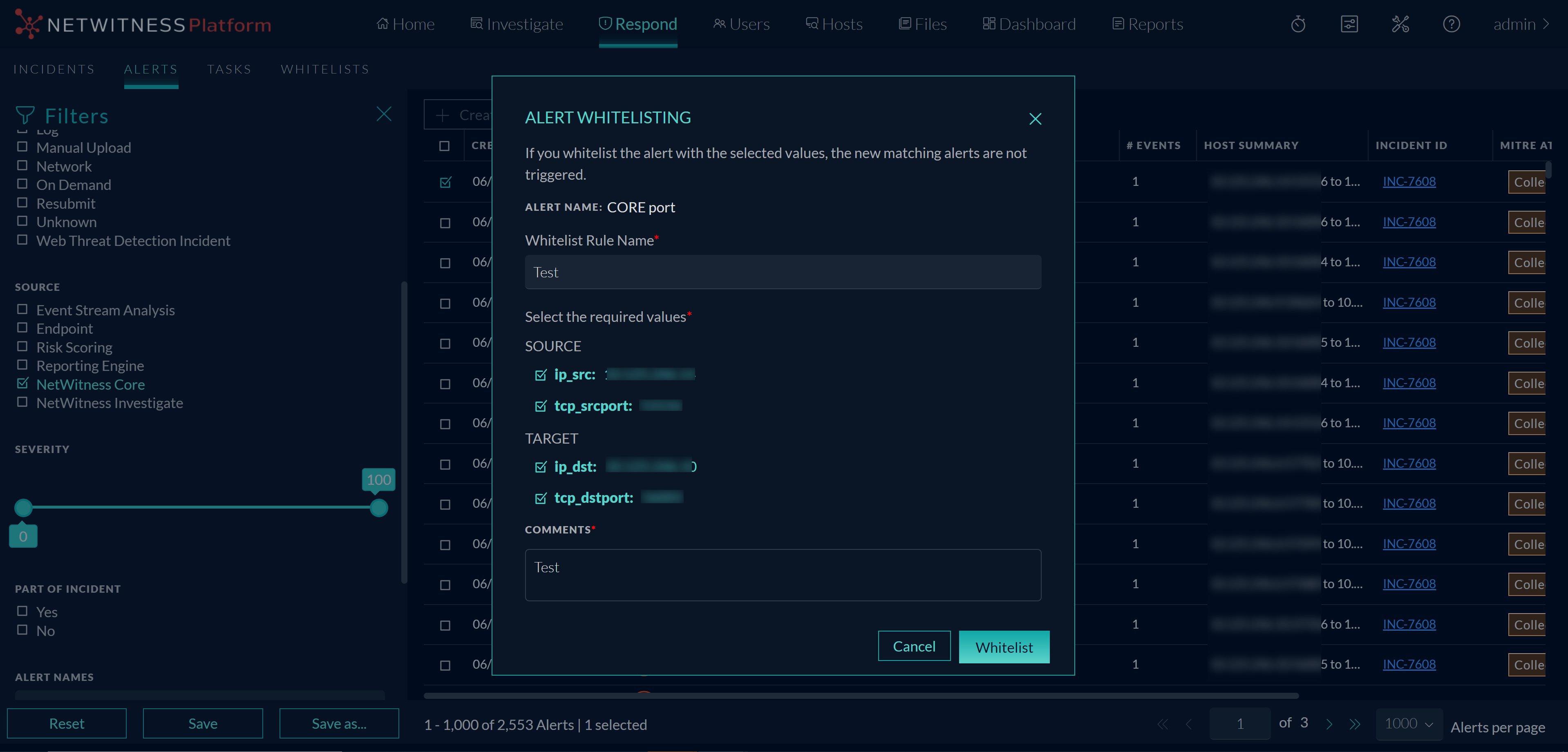Open the configuration sliders icon in top bar
Image resolution: width=1568 pixels, height=752 pixels.
[1349, 25]
